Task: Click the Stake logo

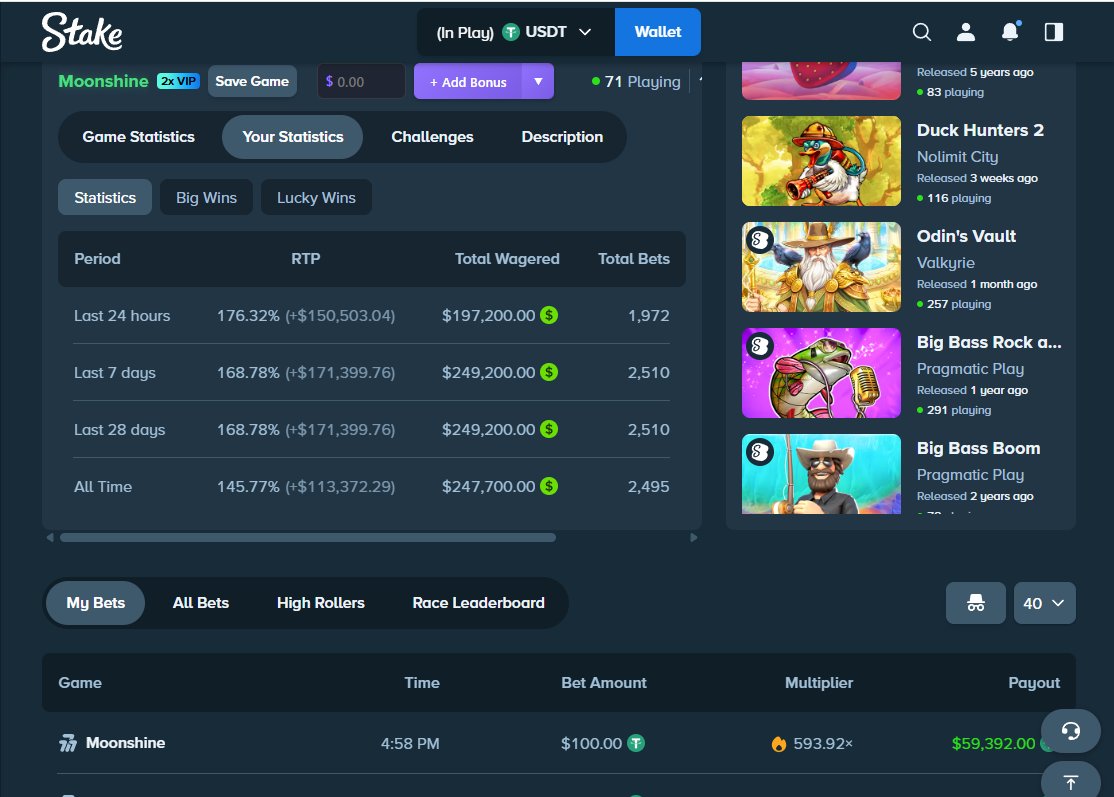Action: (82, 33)
